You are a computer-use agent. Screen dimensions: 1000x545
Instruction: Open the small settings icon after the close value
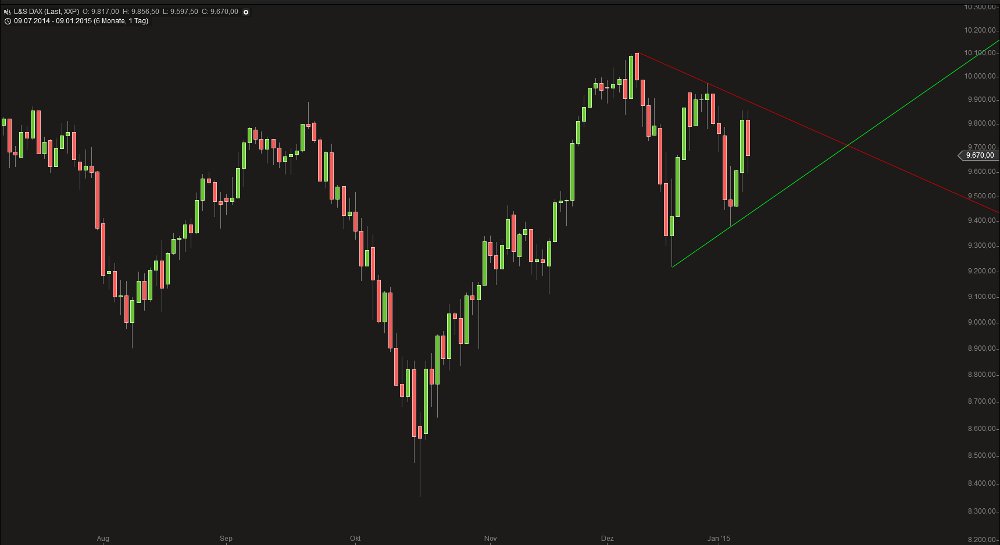[x=247, y=11]
